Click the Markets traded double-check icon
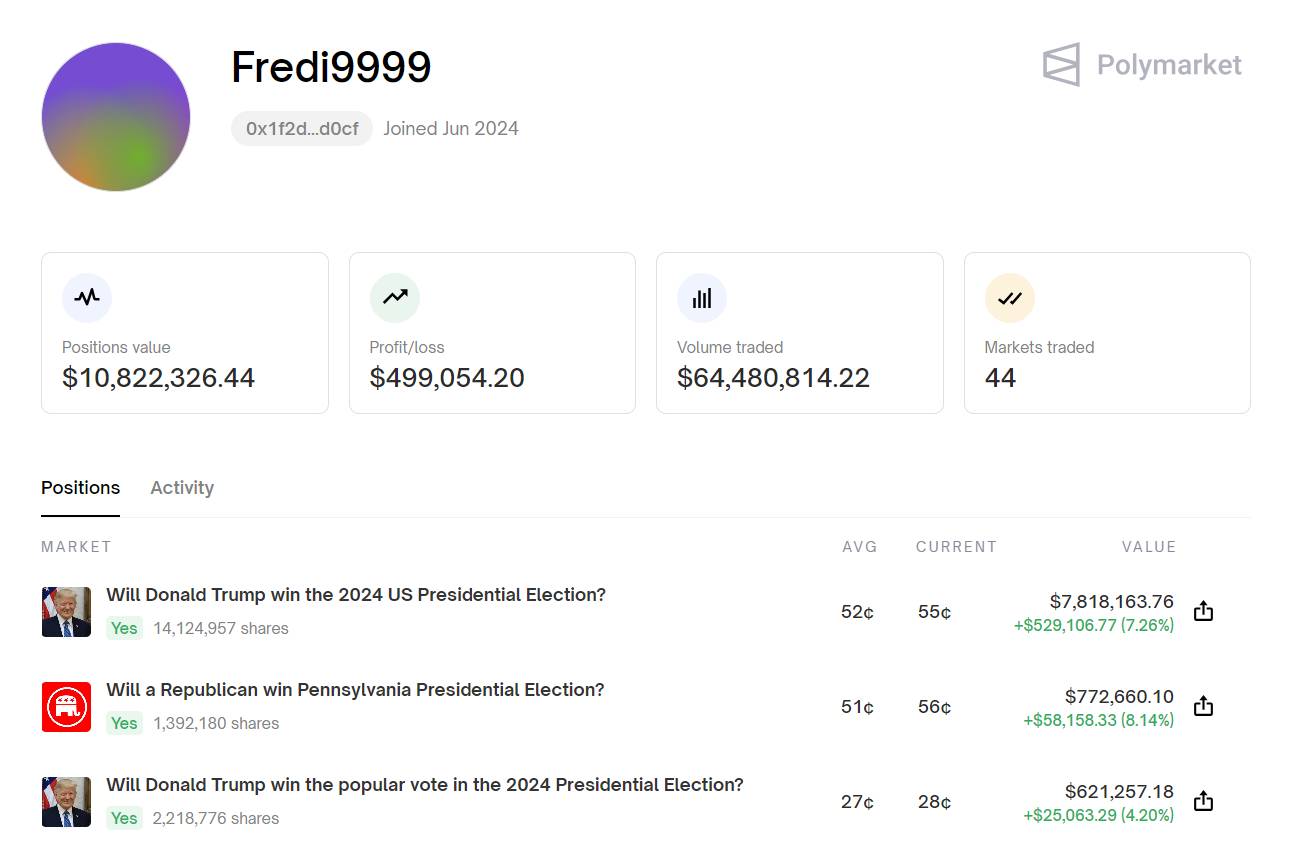 point(1009,297)
